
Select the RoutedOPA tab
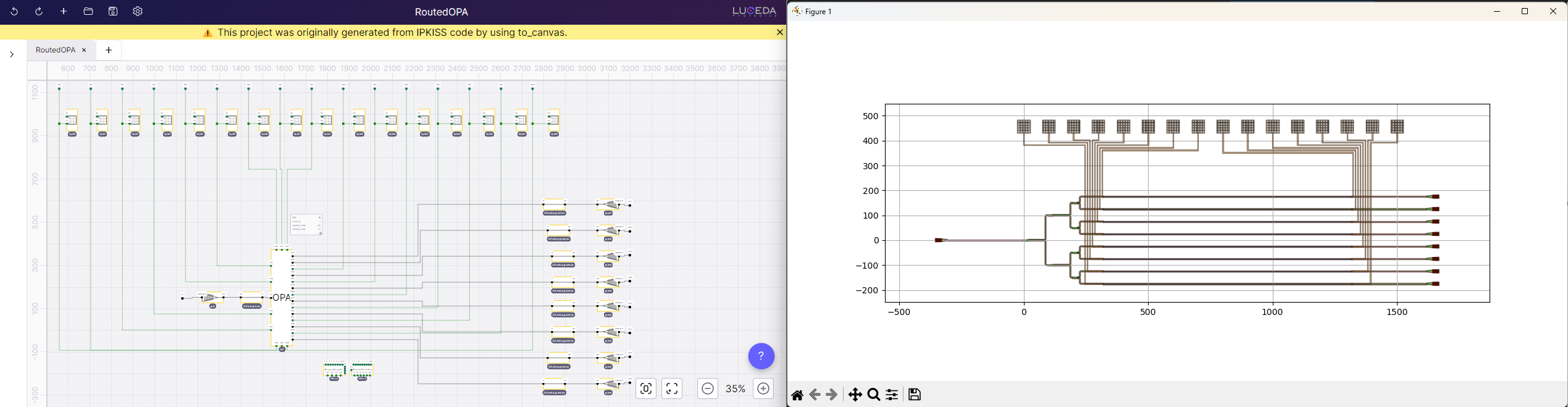pos(55,50)
